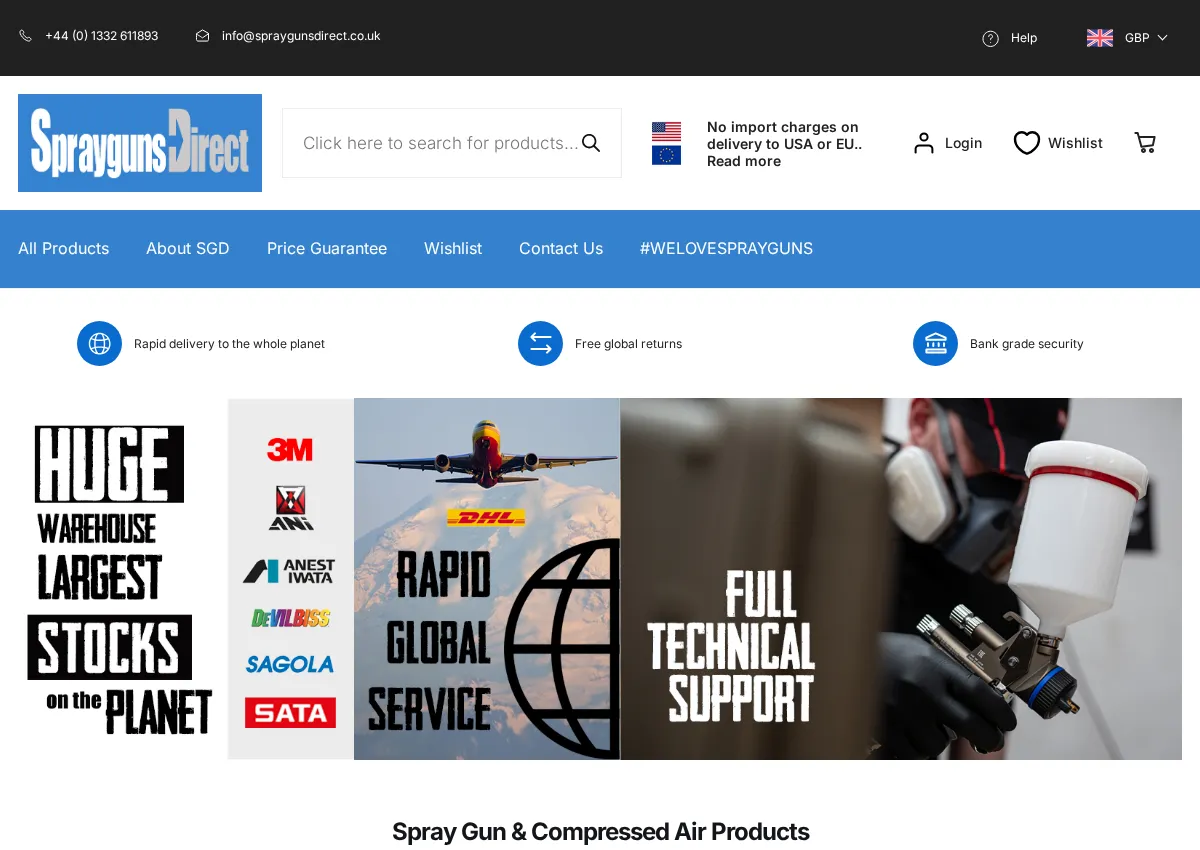Open Wishlist text link beside the heart
This screenshot has width=1200, height=850.
[x=1075, y=143]
